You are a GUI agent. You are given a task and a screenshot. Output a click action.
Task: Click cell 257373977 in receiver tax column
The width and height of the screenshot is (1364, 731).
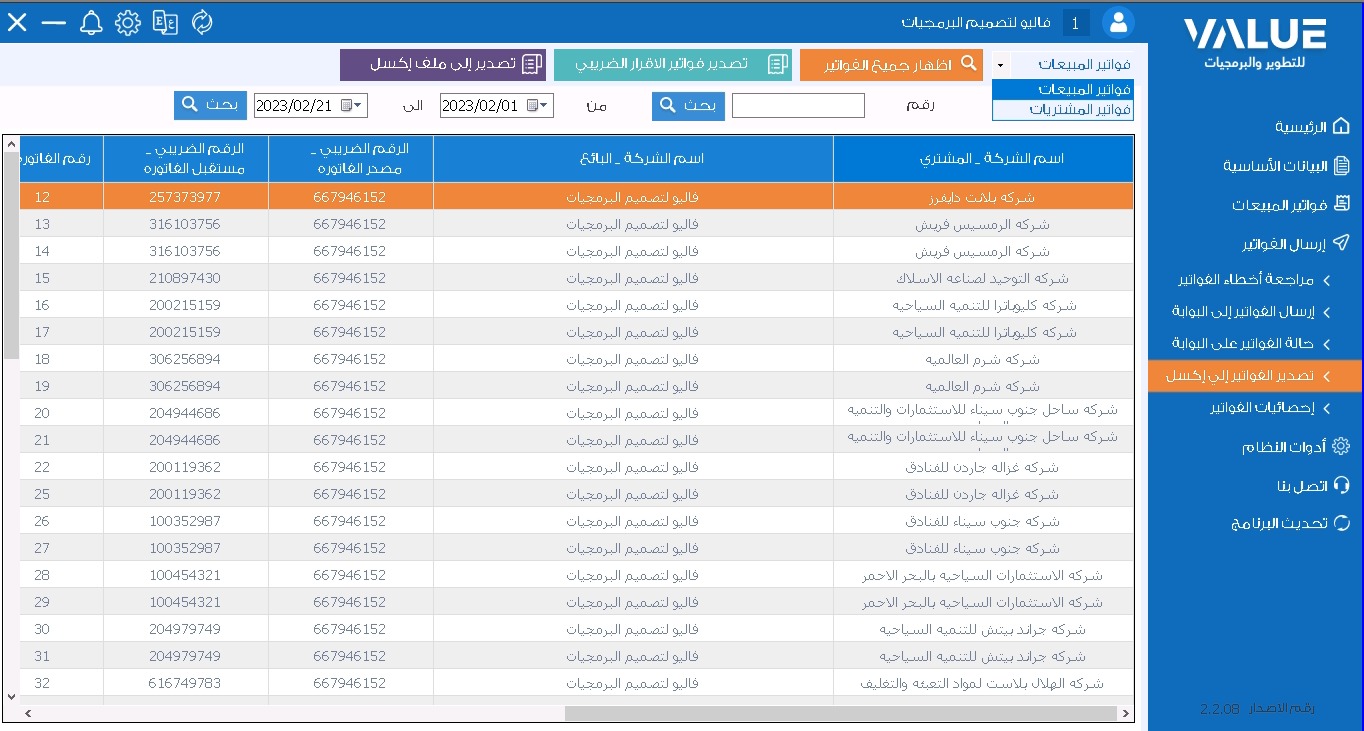[184, 197]
